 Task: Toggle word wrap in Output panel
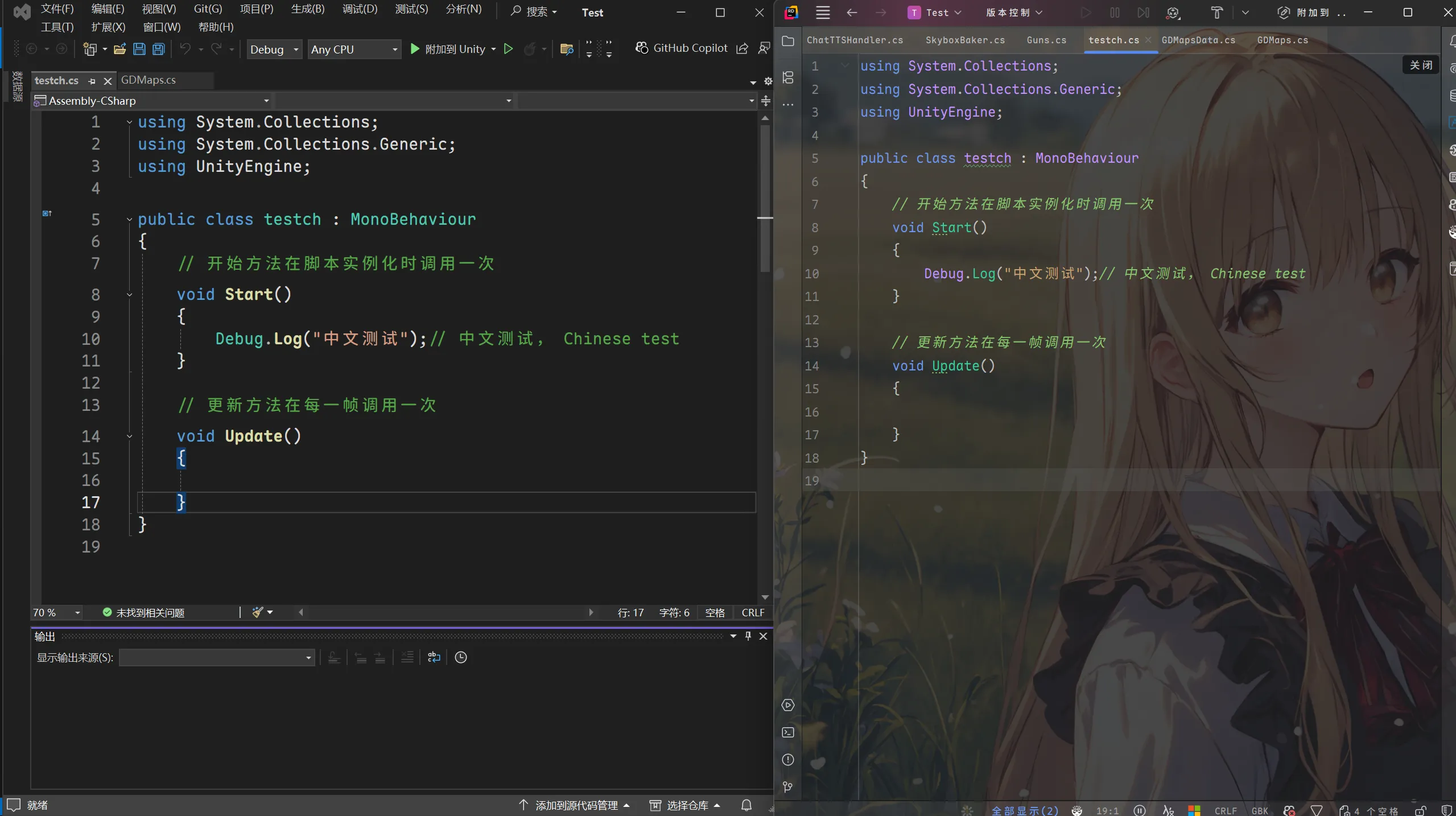coord(434,657)
